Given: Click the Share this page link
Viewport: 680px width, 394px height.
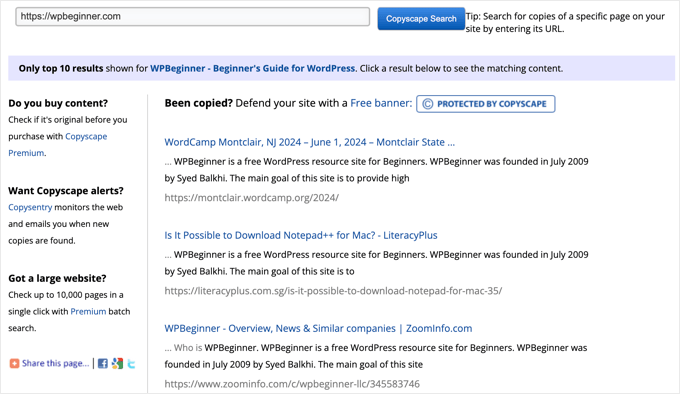Looking at the screenshot, I should pos(55,363).
